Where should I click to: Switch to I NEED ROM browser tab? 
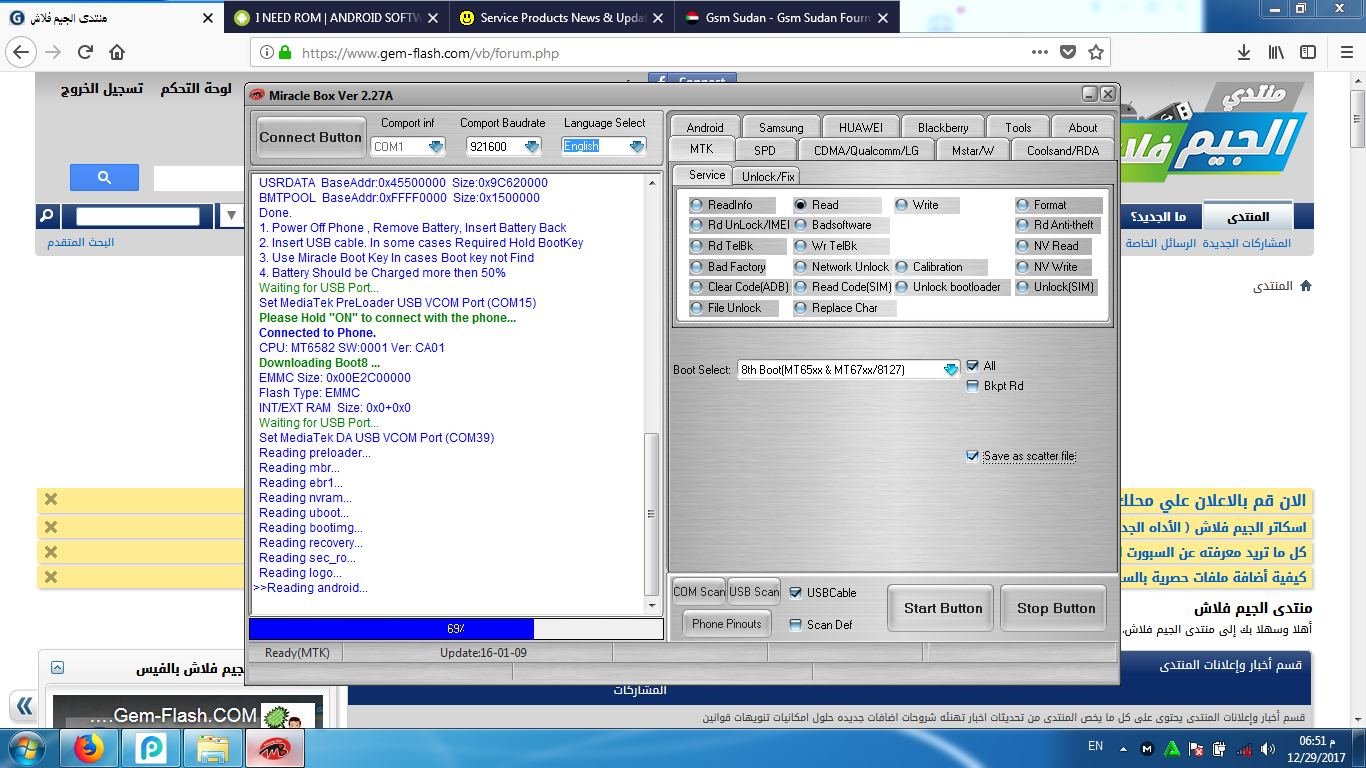point(339,18)
